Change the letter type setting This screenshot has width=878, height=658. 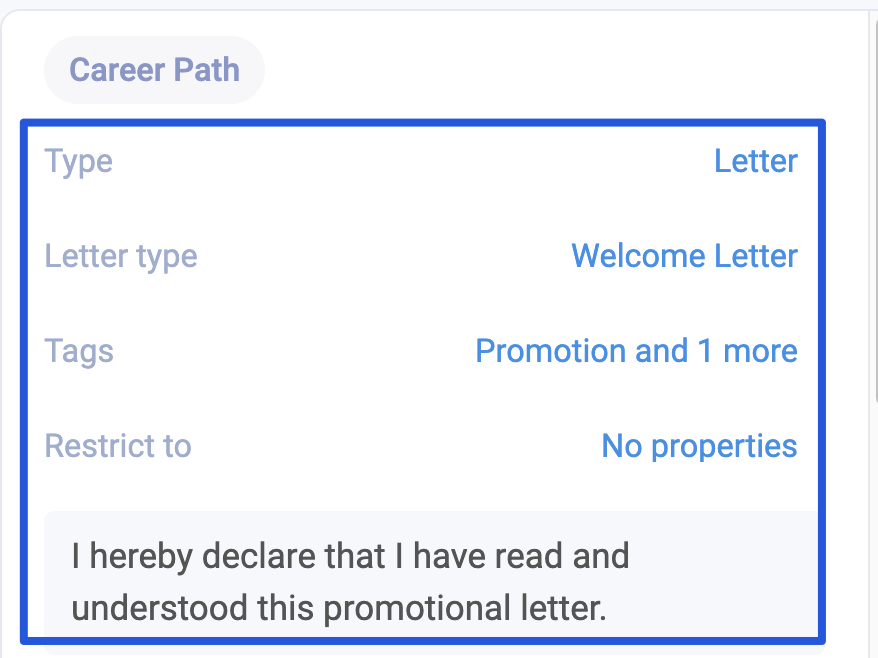pos(684,256)
